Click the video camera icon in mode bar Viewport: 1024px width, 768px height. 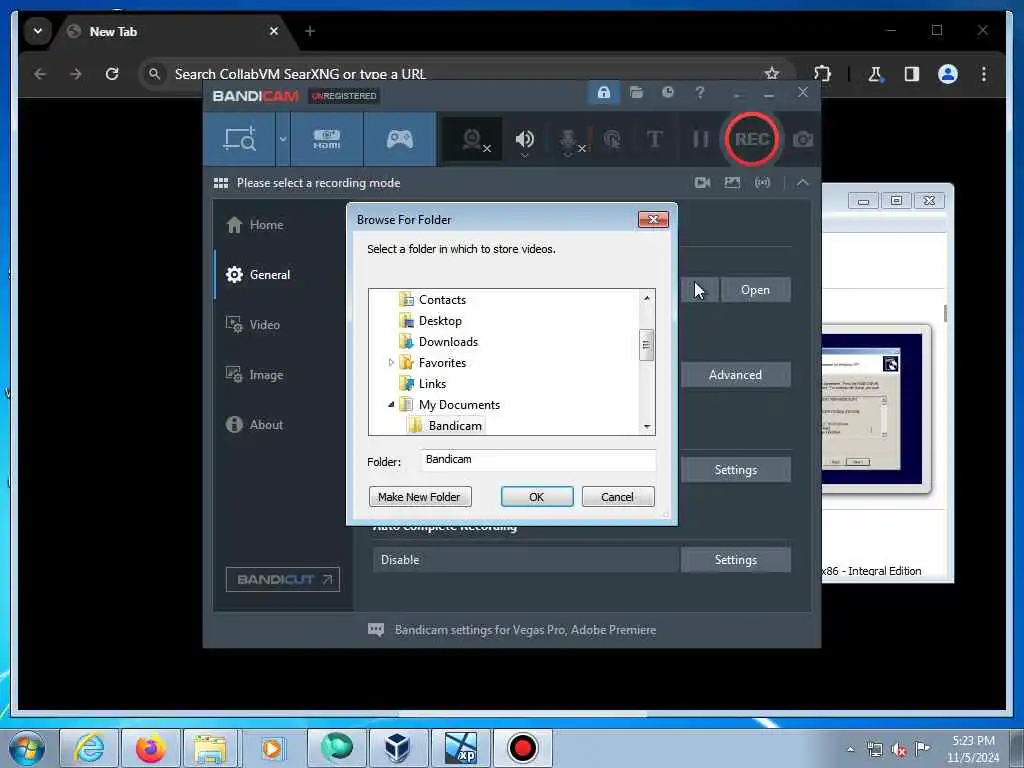click(702, 183)
